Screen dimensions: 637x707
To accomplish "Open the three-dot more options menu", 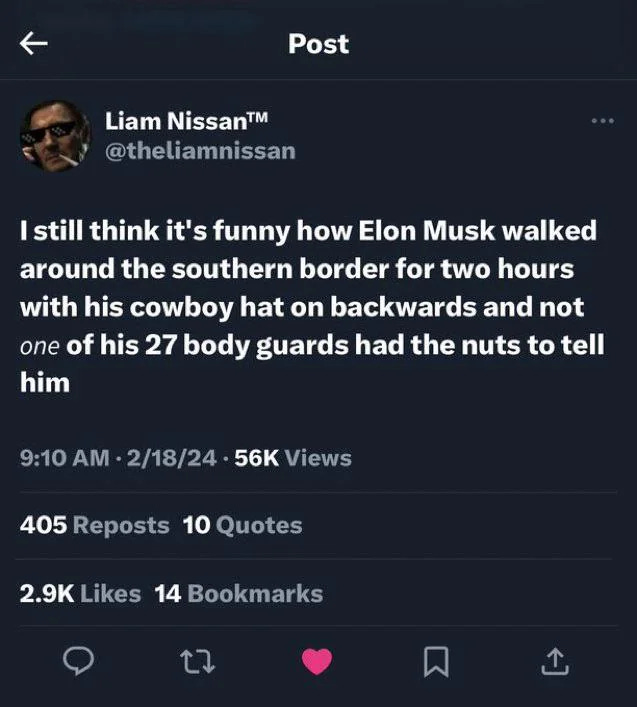I will pyautogui.click(x=603, y=121).
